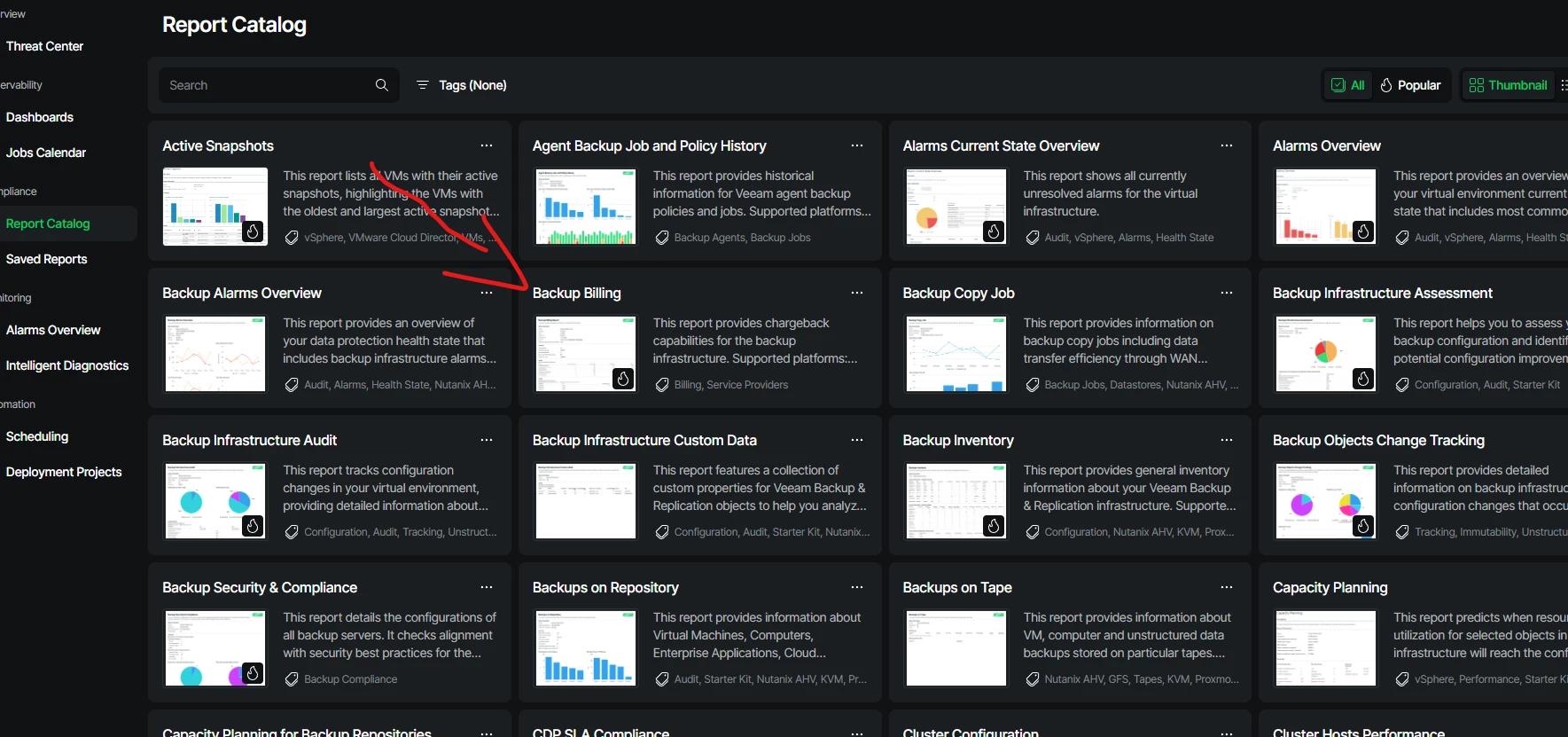Image resolution: width=1568 pixels, height=737 pixels.
Task: Click the flame badge on Backup Infrastructure Assessment
Action: pos(1363,379)
